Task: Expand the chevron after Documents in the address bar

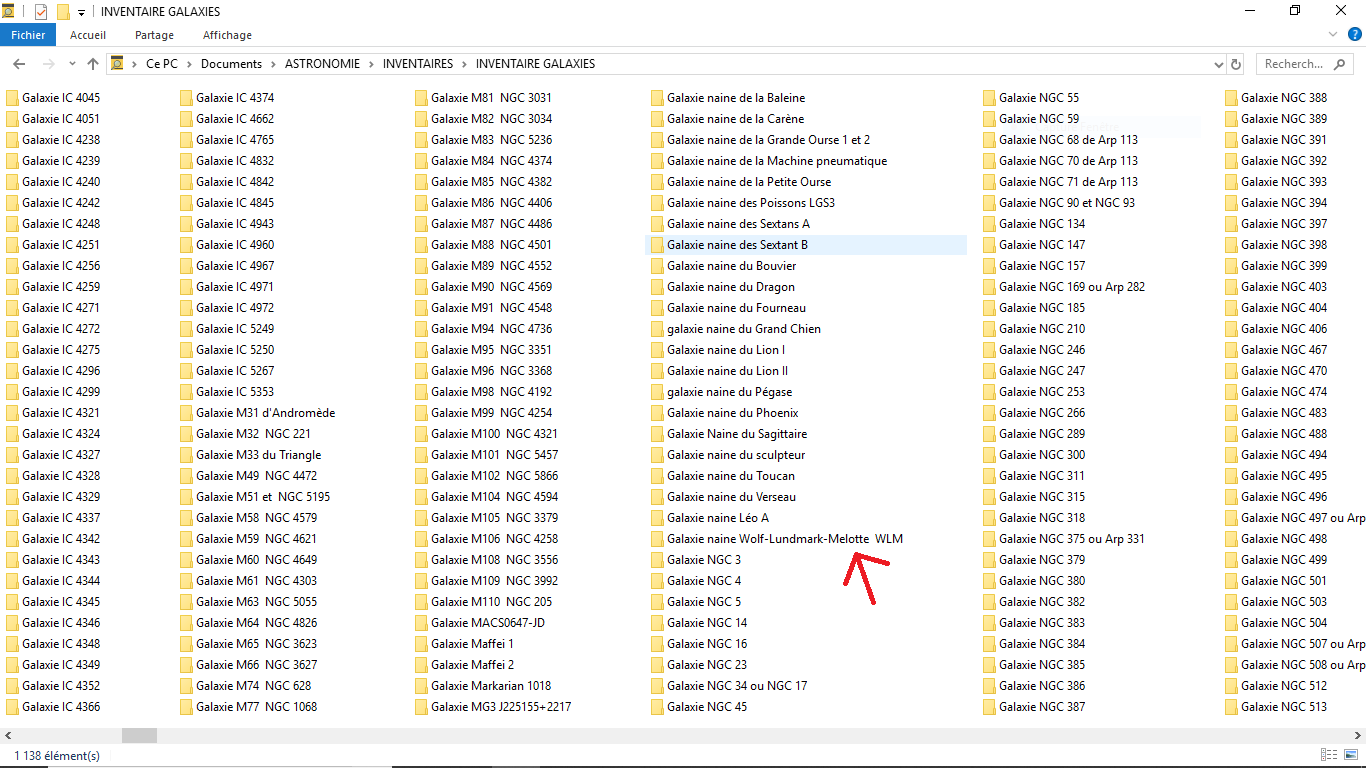Action: point(273,64)
